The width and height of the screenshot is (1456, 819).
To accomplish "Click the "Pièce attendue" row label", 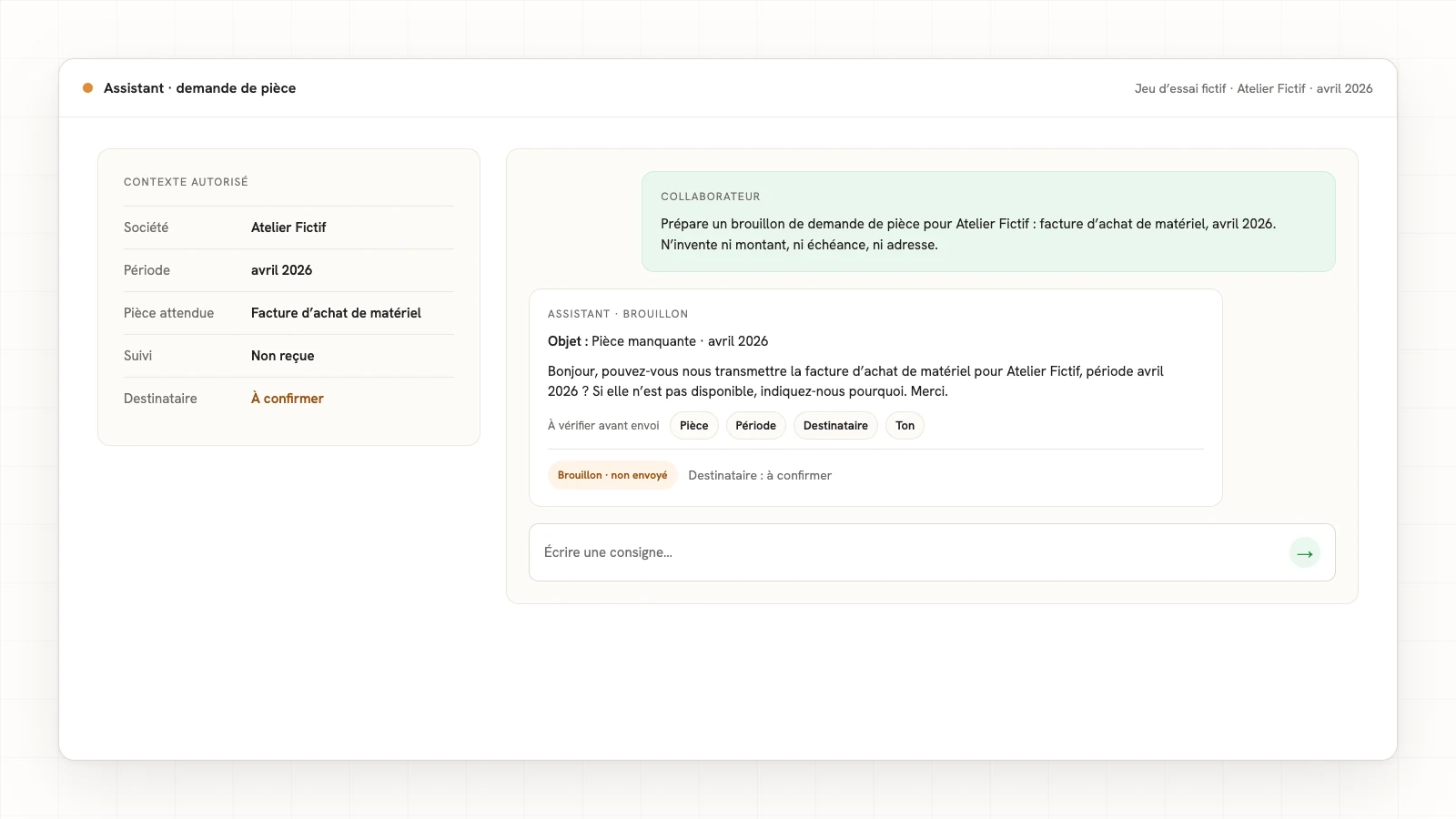I will tap(168, 313).
